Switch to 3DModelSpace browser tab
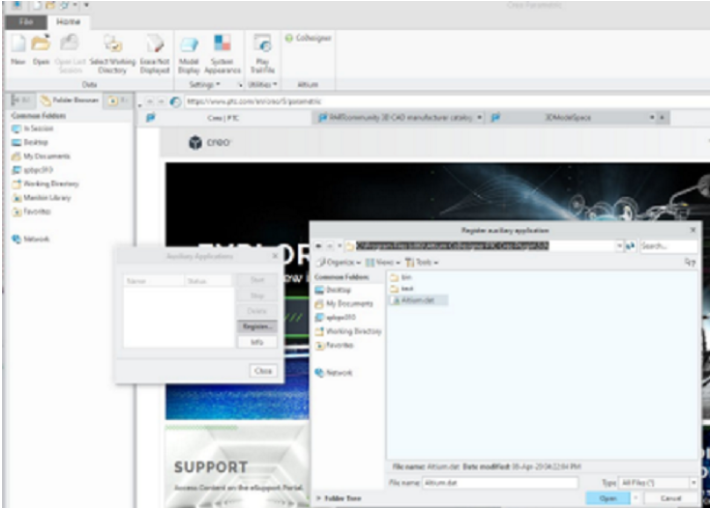Screen dimensions: 712x509 (x=568, y=118)
